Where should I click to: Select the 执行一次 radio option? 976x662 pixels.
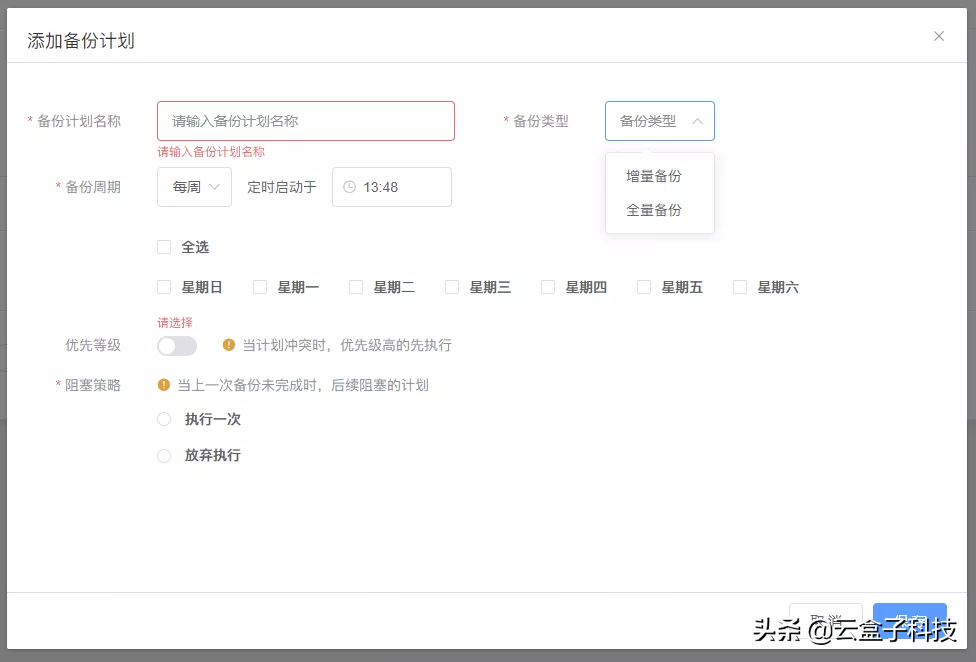click(163, 420)
